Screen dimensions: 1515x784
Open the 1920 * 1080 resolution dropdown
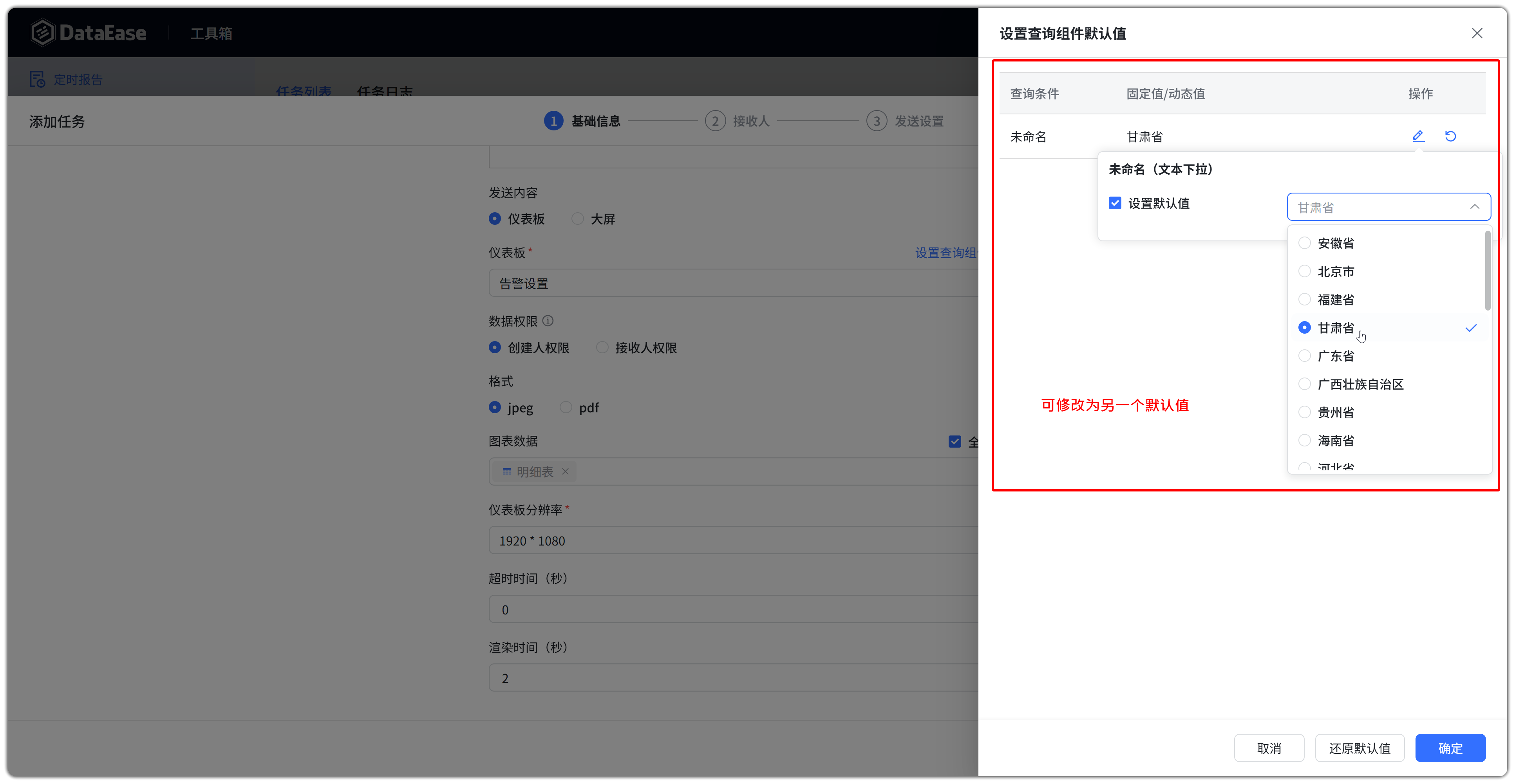[733, 540]
